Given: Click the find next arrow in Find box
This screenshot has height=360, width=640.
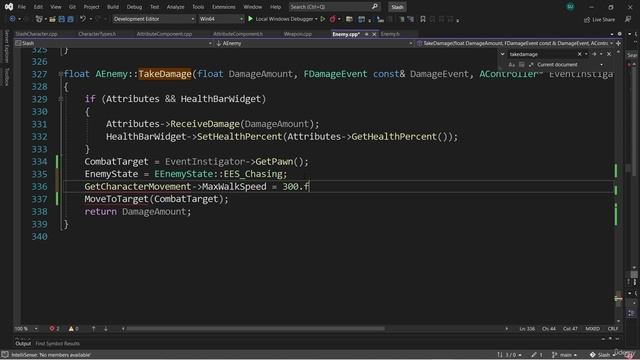Looking at the screenshot, I should pyautogui.click(x=594, y=54).
